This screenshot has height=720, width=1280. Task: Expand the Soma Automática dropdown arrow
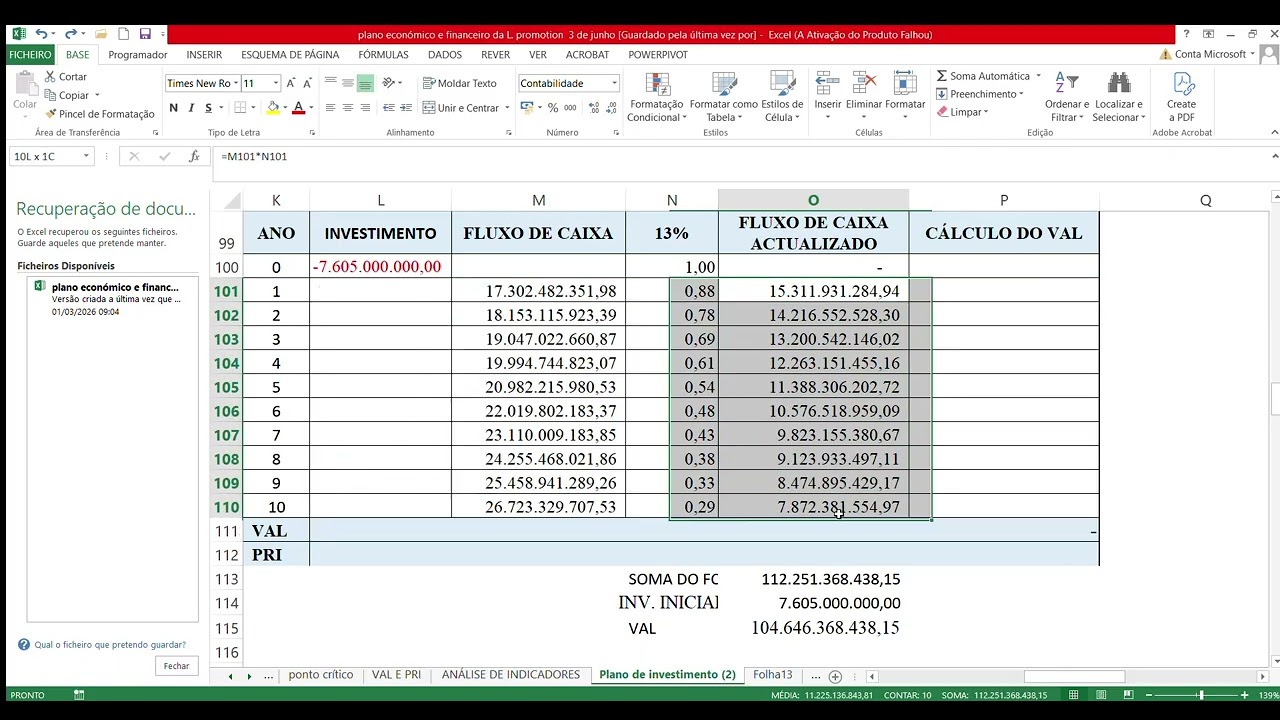(1038, 76)
